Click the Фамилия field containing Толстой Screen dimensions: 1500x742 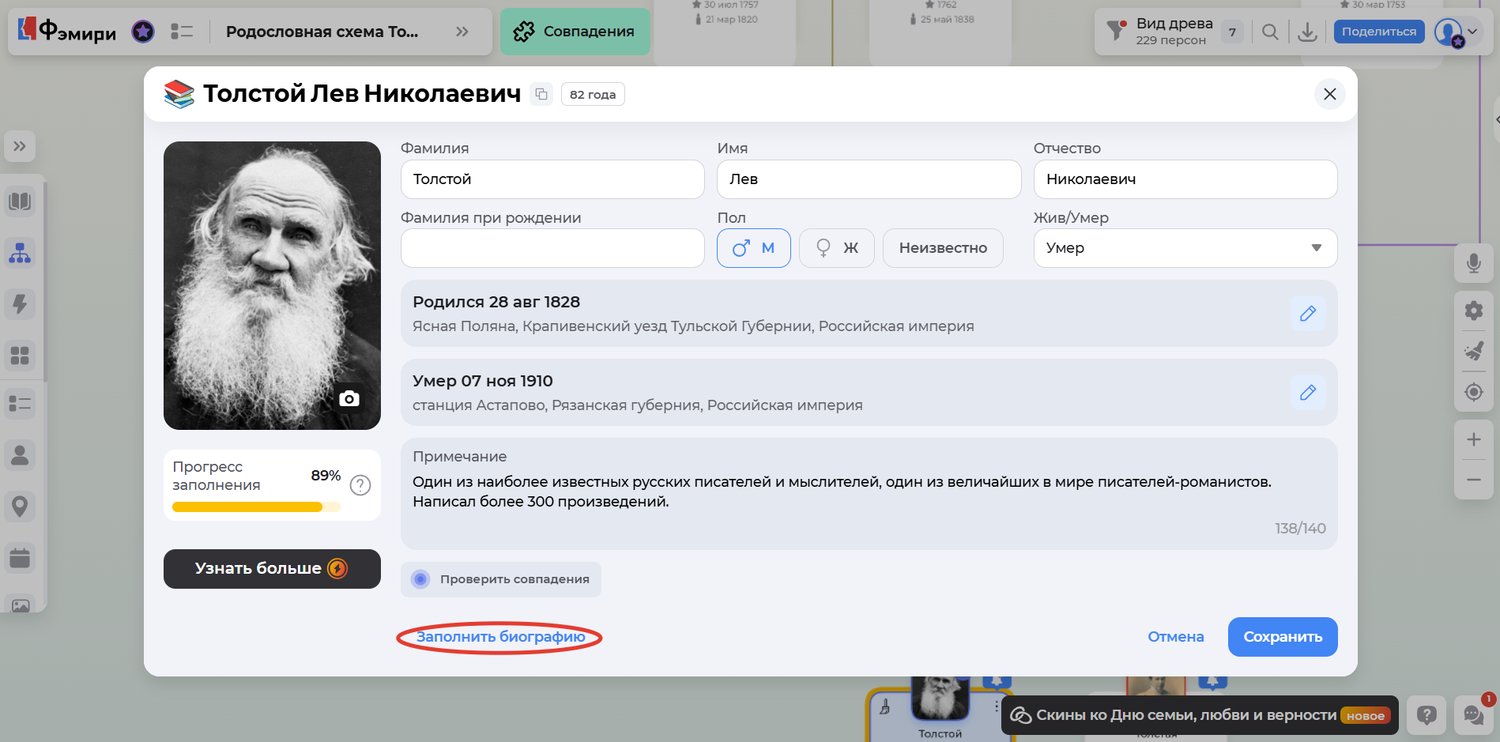click(553, 179)
